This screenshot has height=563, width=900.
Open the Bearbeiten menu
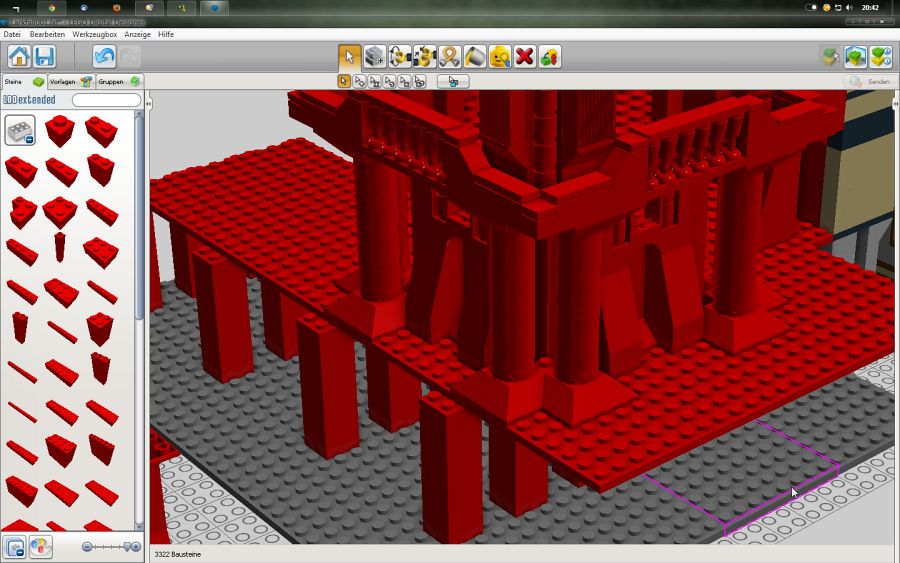pyautogui.click(x=47, y=34)
